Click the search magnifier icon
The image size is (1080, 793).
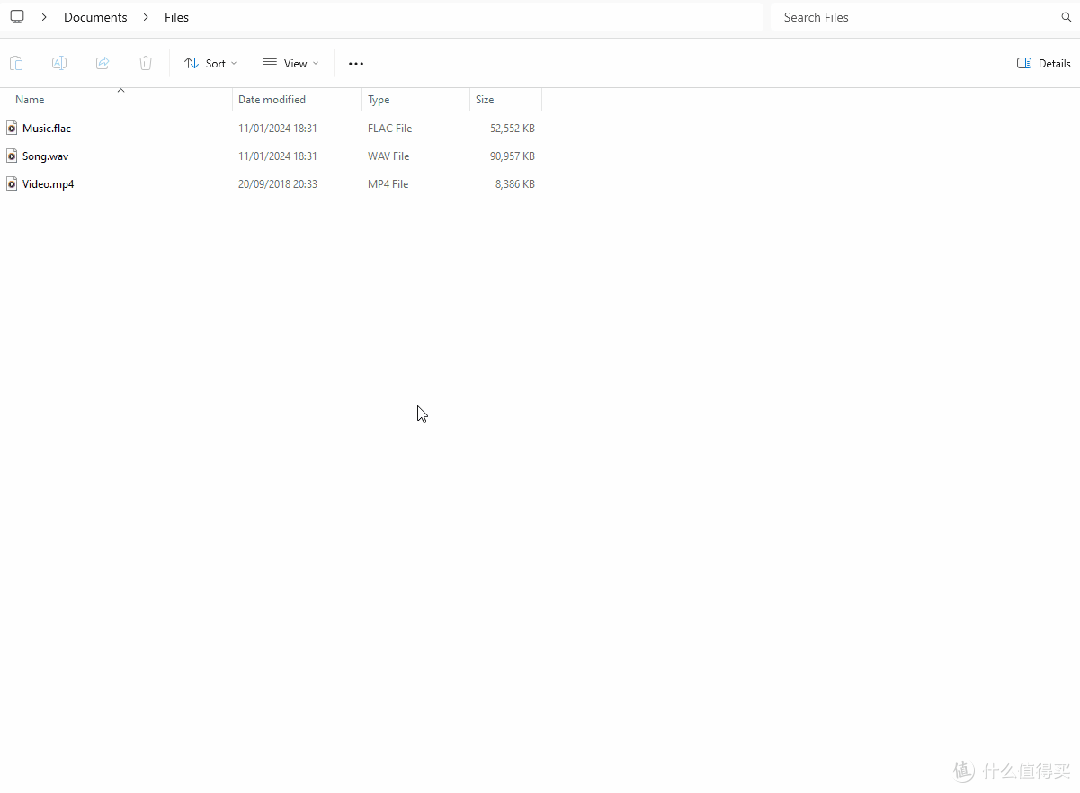pos(1066,17)
